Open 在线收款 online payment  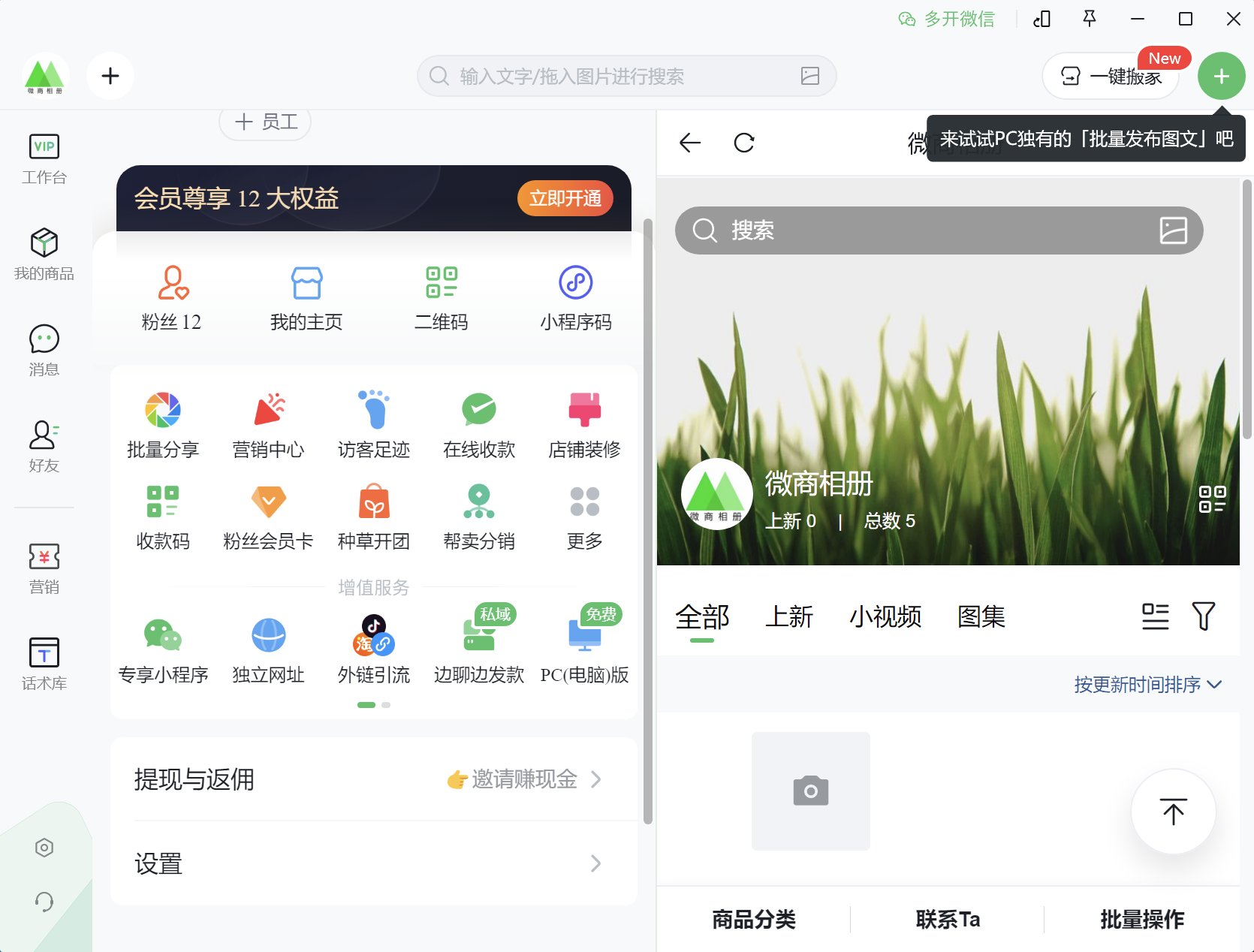(479, 426)
